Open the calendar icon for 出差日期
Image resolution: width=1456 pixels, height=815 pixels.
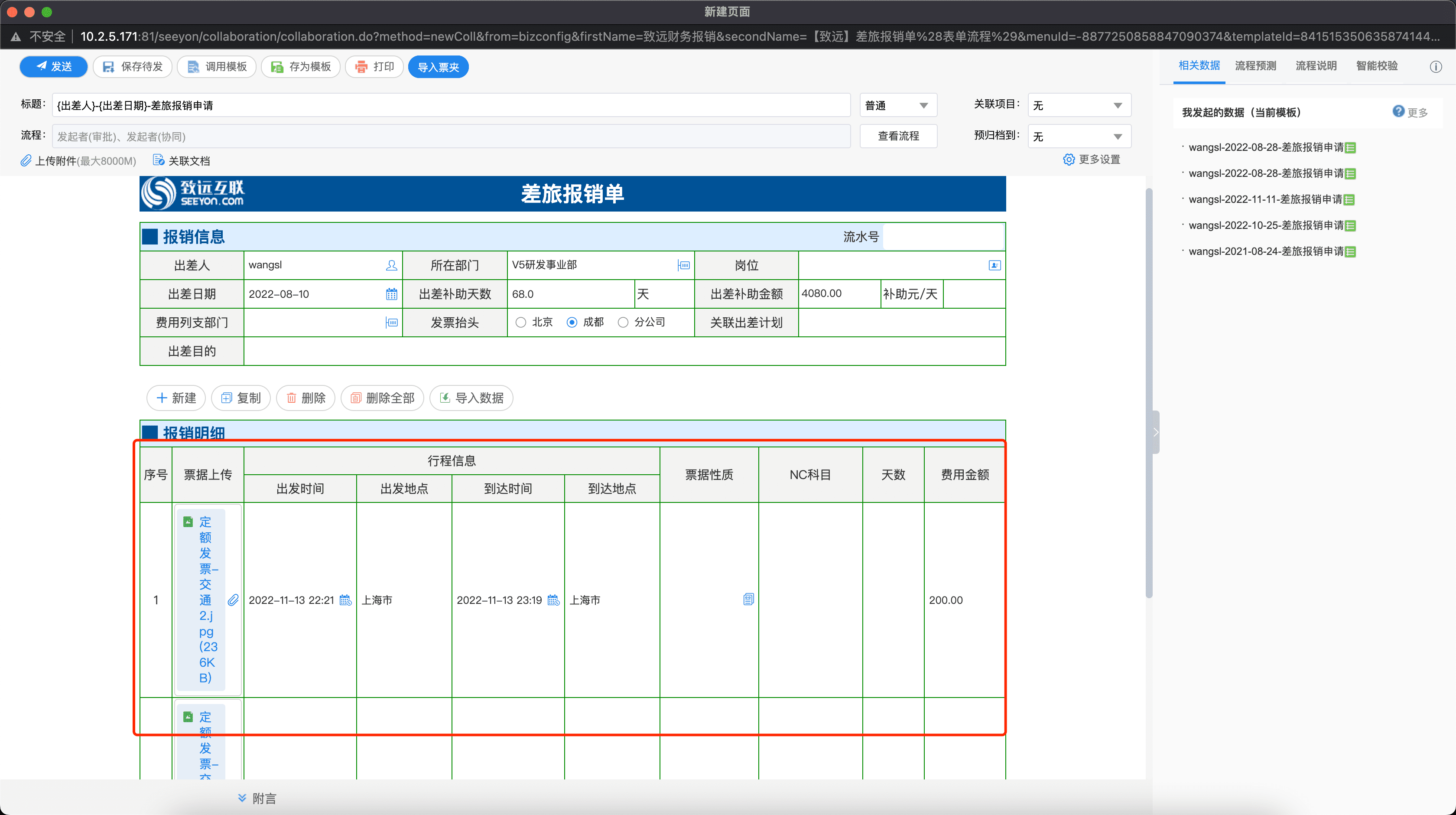pos(391,294)
